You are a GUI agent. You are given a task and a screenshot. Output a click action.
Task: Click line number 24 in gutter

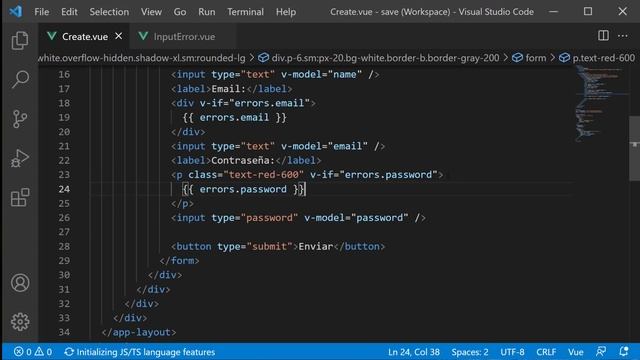(64, 189)
